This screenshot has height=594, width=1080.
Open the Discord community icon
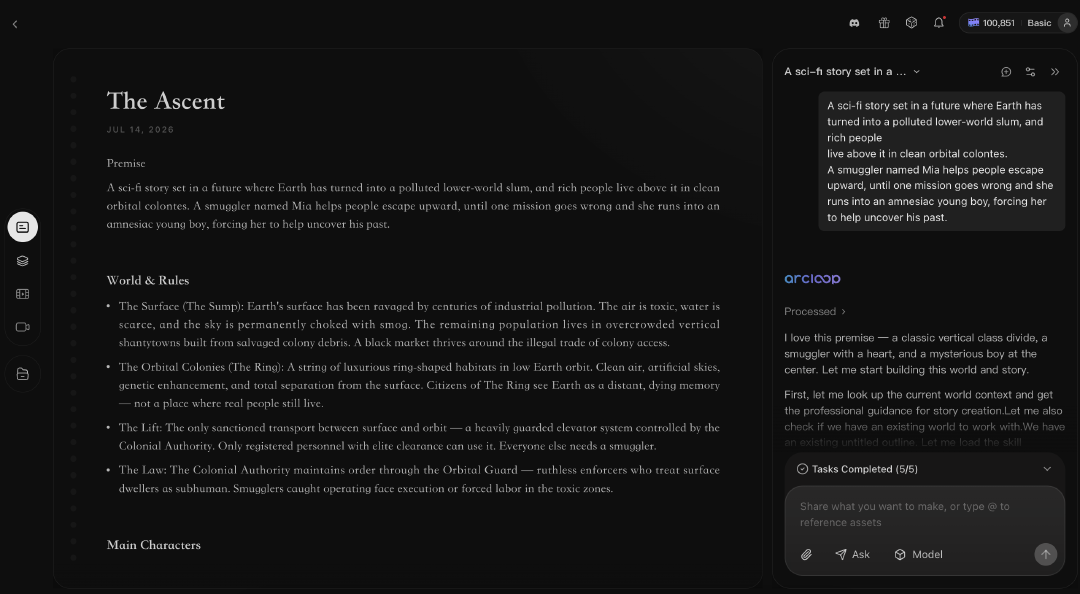click(x=854, y=23)
